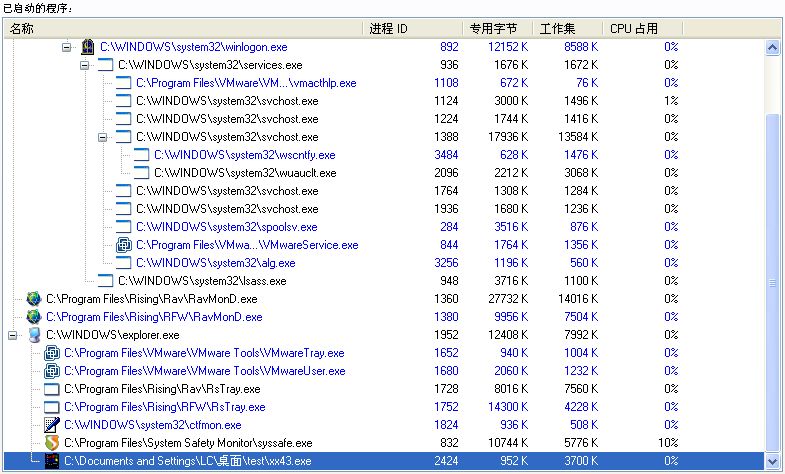
Task: Click the icon of svchost.exe PID 1764
Action: point(123,191)
